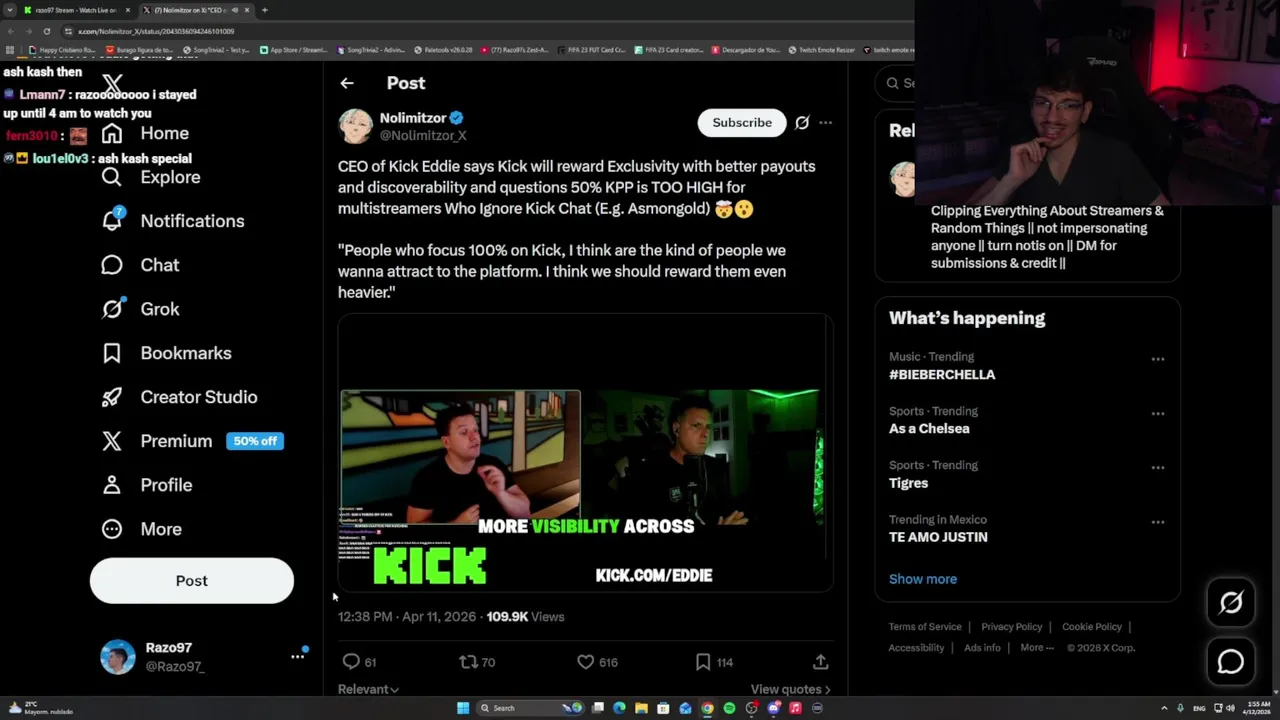The image size is (1280, 720).
Task: Open Terms of Service footer link
Action: point(925,627)
